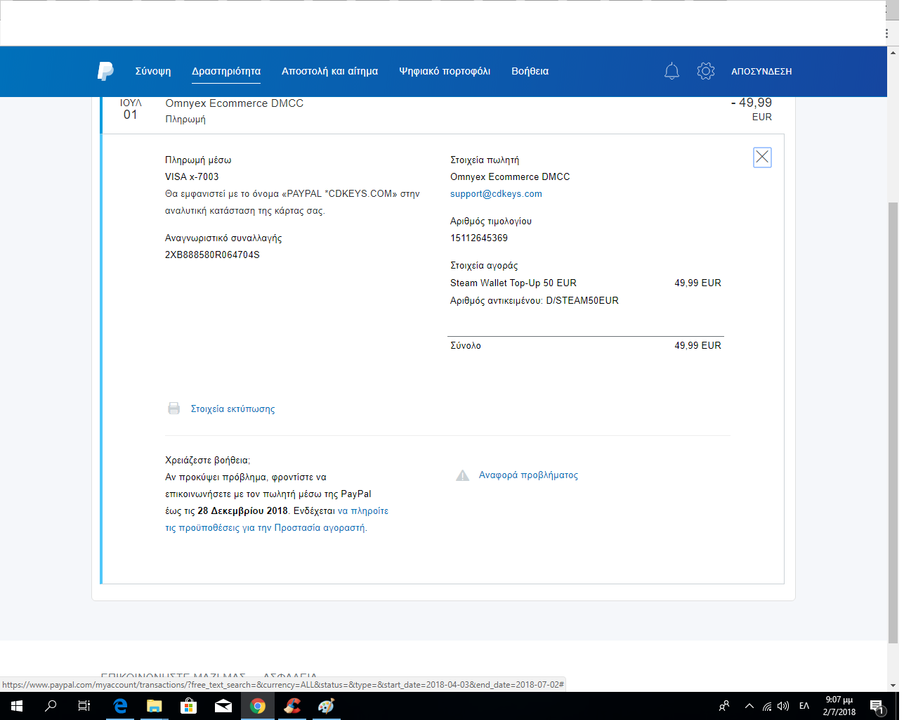Viewport: 904px width, 720px height.
Task: Click the printer icon beside Στοιχεία εκτύπωσης
Action: tap(174, 409)
